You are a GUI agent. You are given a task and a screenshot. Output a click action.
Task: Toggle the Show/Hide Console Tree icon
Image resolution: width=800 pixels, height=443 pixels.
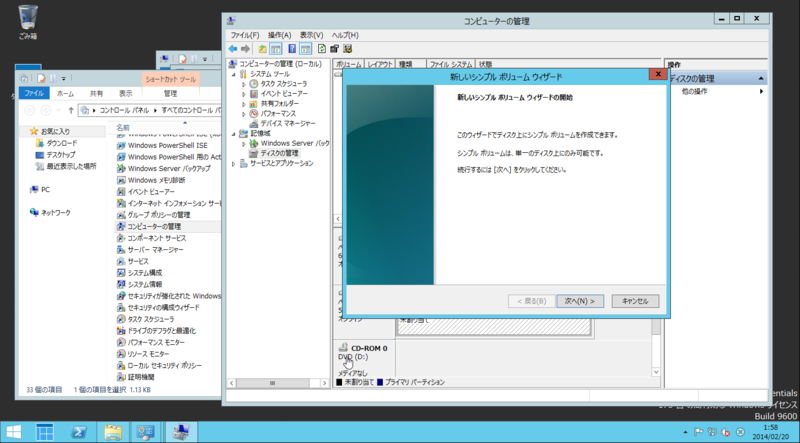(276, 49)
